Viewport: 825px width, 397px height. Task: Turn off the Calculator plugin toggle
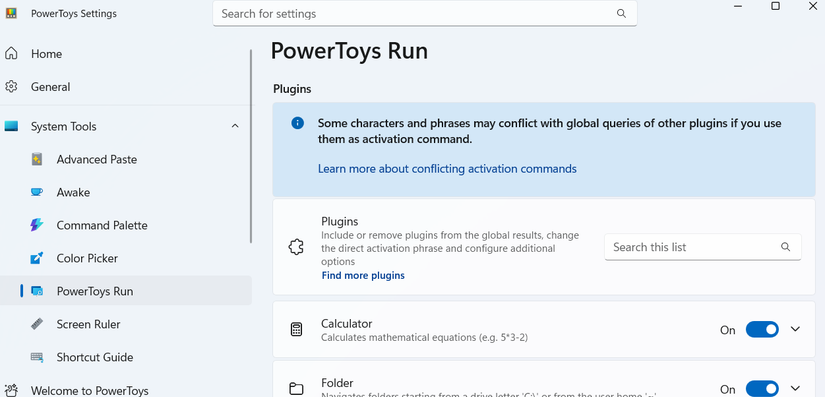coord(762,330)
